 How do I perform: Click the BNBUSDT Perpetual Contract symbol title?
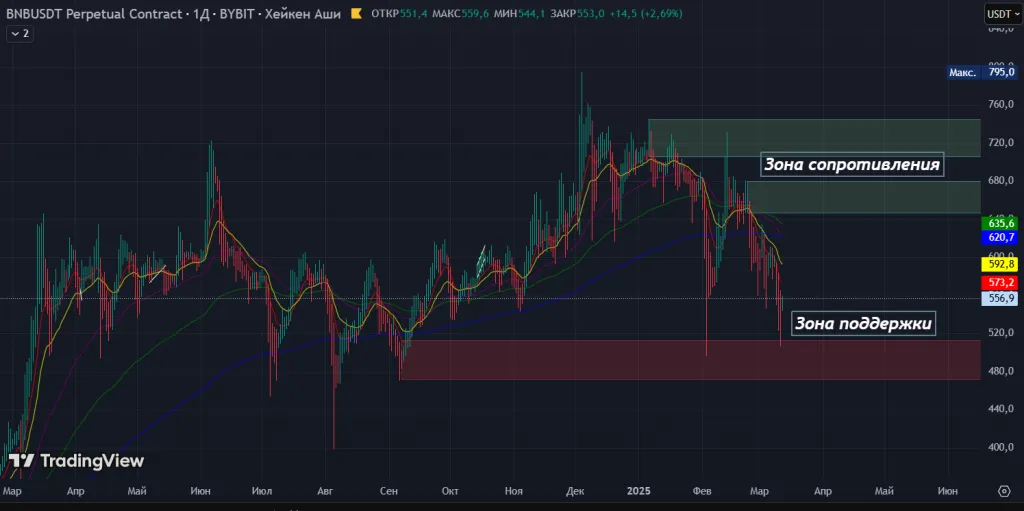coord(94,14)
